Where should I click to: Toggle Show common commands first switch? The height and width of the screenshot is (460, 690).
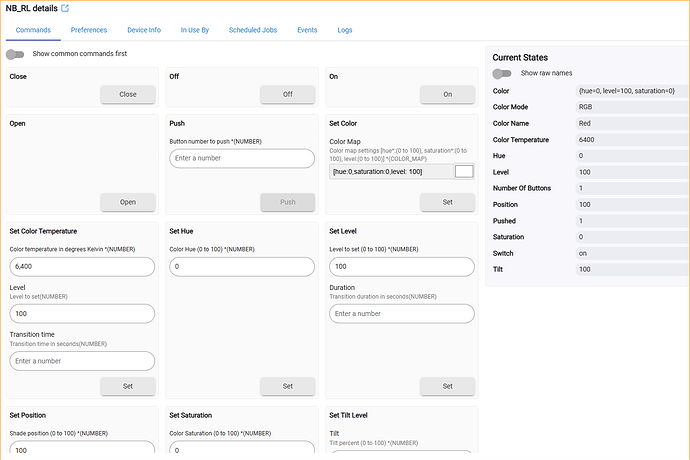pyautogui.click(x=16, y=54)
